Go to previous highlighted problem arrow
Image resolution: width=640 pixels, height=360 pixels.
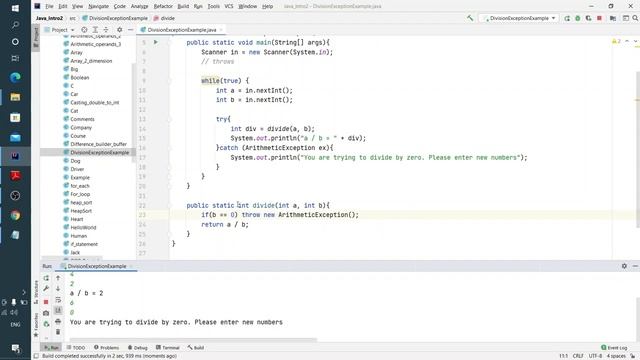pos(627,41)
